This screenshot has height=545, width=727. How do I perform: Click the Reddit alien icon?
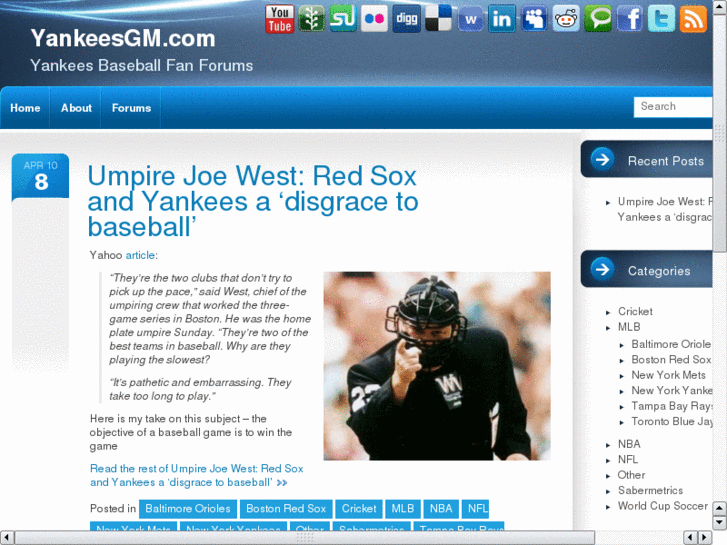(x=566, y=19)
